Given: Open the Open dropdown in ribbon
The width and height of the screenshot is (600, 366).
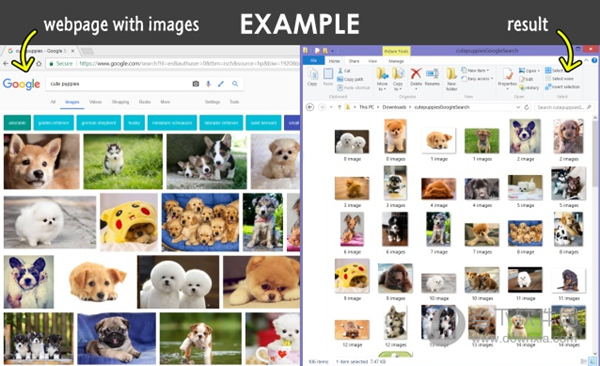Looking at the screenshot, I should (x=530, y=71).
